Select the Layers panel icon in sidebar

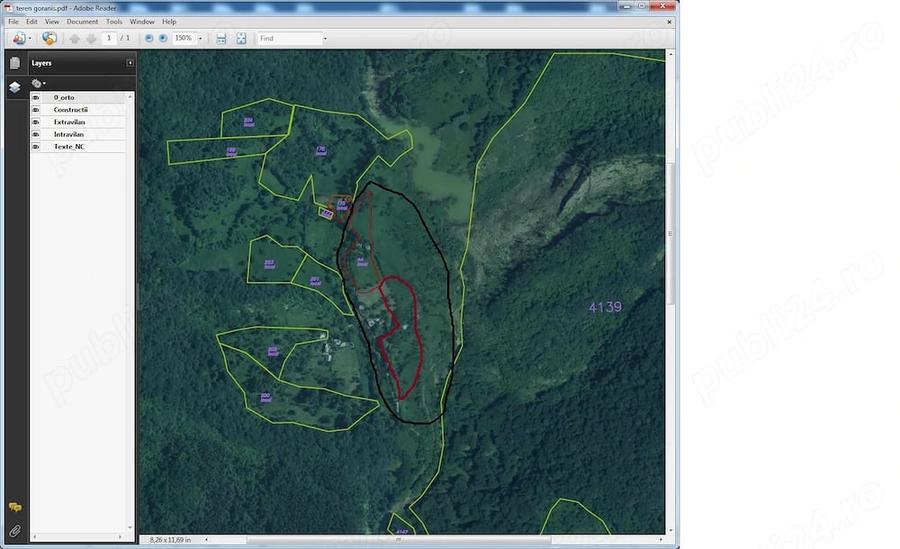pyautogui.click(x=15, y=87)
